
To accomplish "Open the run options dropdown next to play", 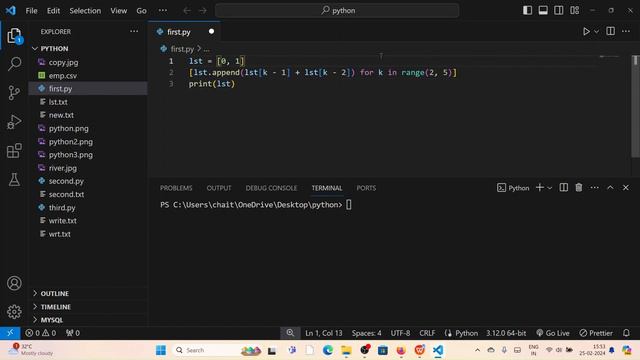I will point(596,31).
